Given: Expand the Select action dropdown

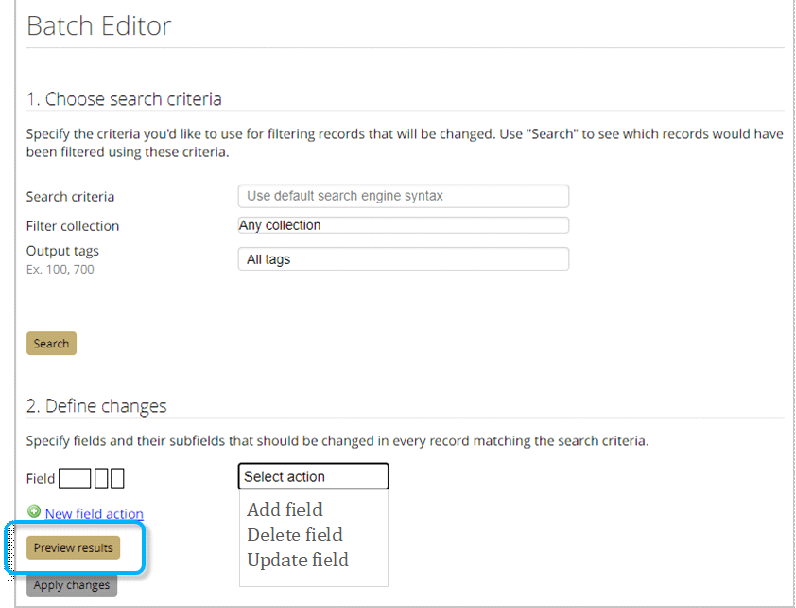Looking at the screenshot, I should [x=313, y=477].
